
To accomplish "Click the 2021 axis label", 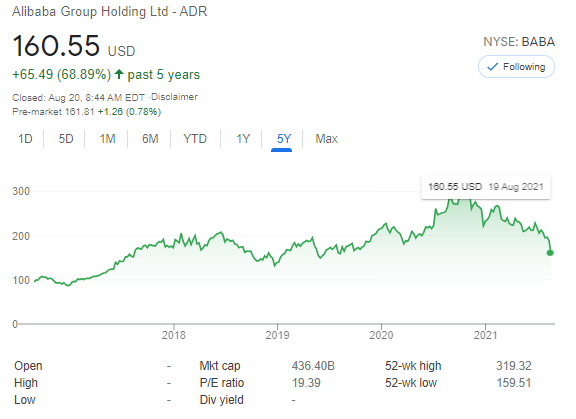I will [x=485, y=335].
